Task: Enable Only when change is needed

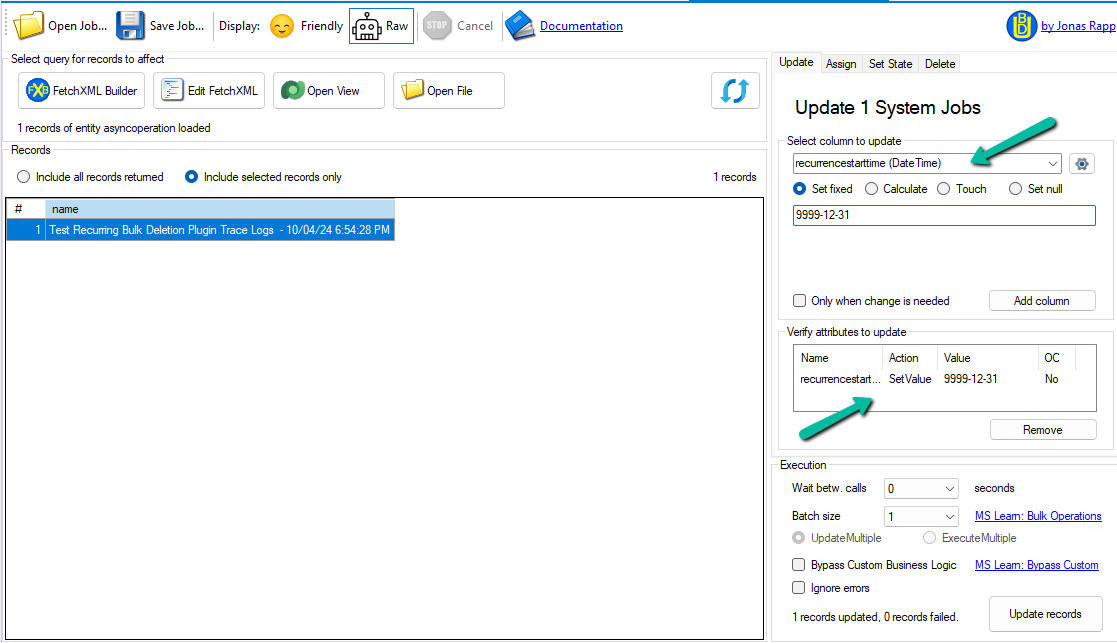Action: point(798,300)
